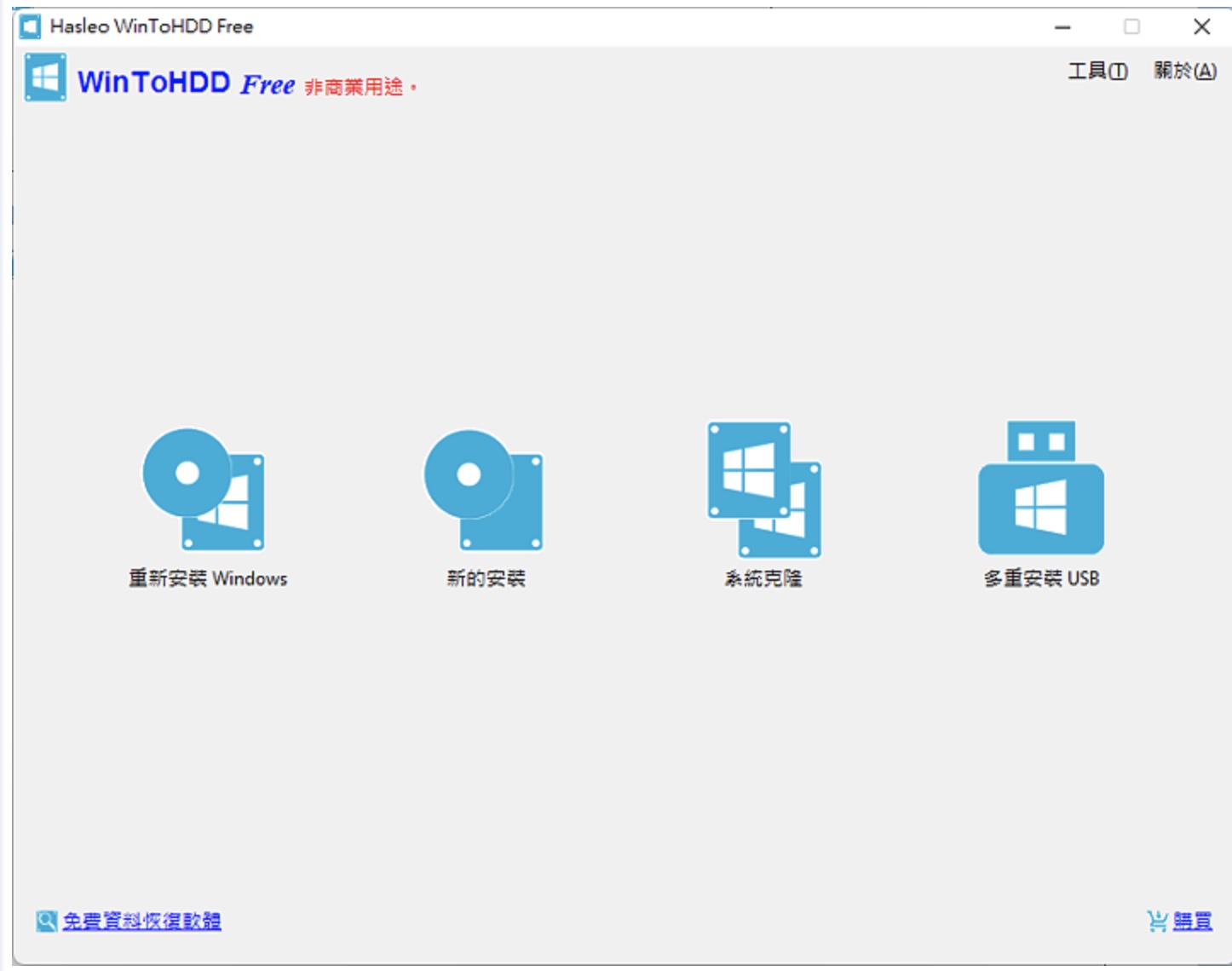Click the red 非商業用途 notice text
The width and height of the screenshot is (1232, 971).
pos(360,87)
